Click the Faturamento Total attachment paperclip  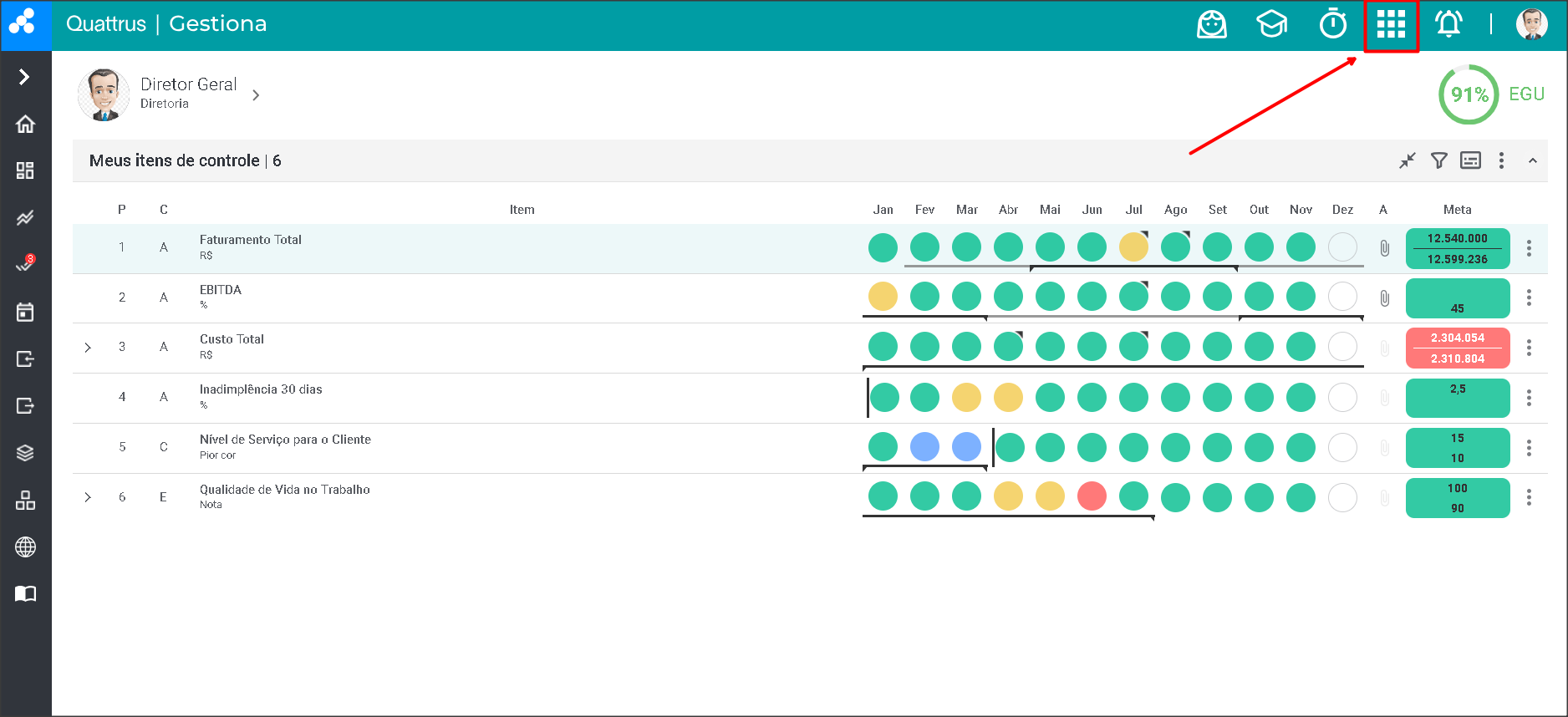[x=1384, y=248]
